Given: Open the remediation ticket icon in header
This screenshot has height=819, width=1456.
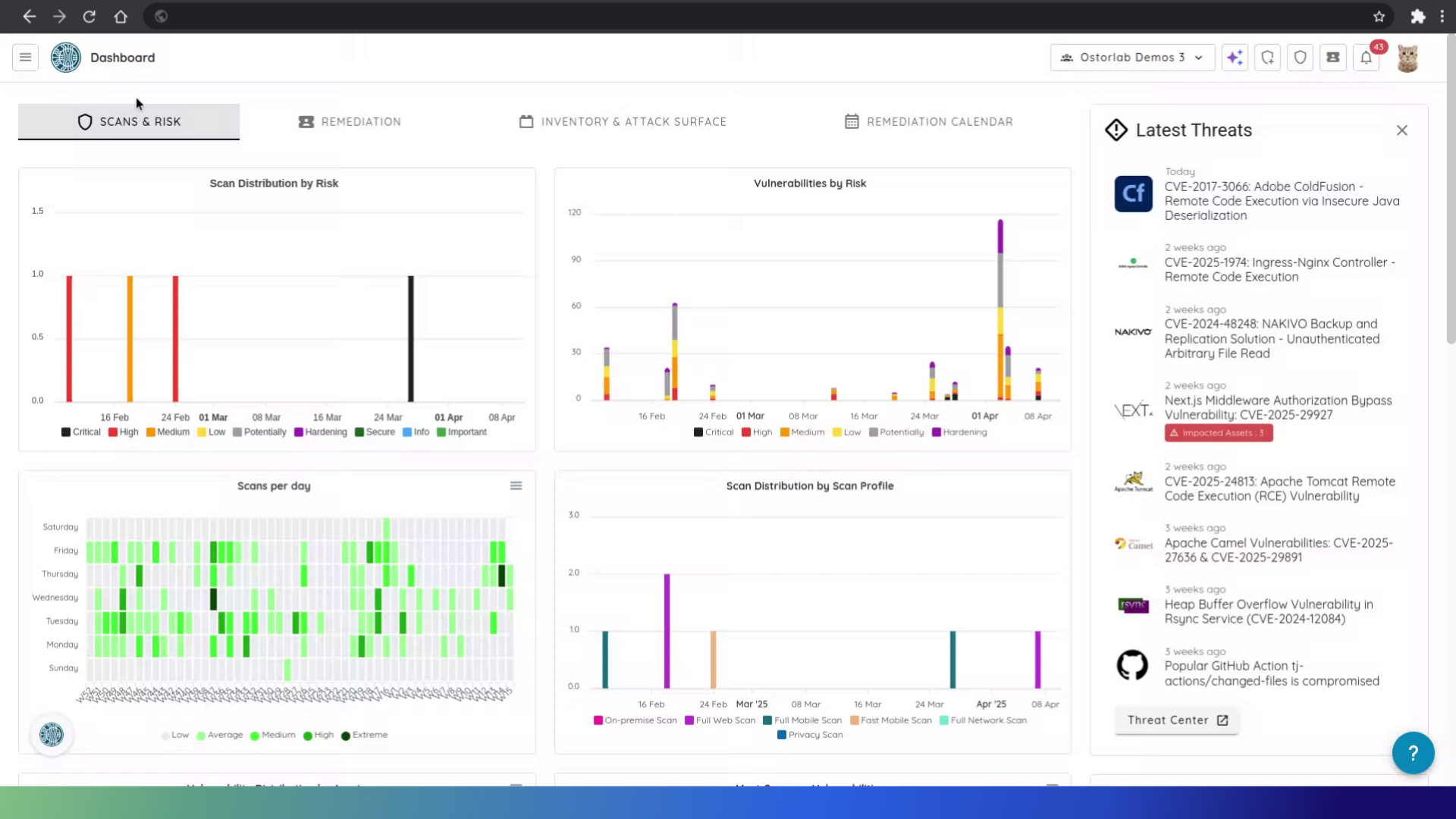Looking at the screenshot, I should coord(1332,58).
